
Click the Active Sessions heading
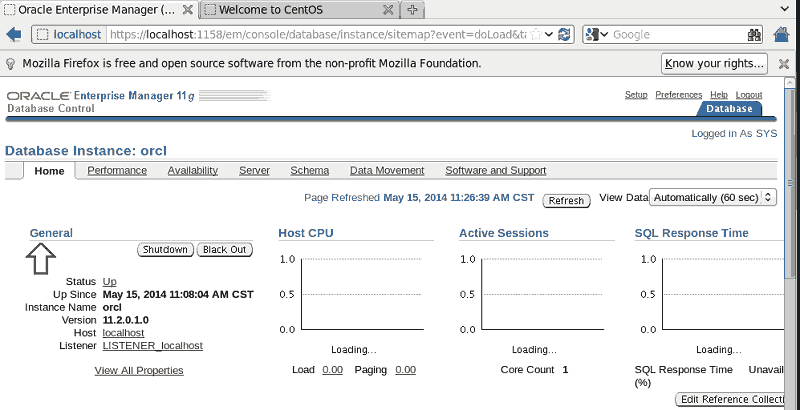504,233
